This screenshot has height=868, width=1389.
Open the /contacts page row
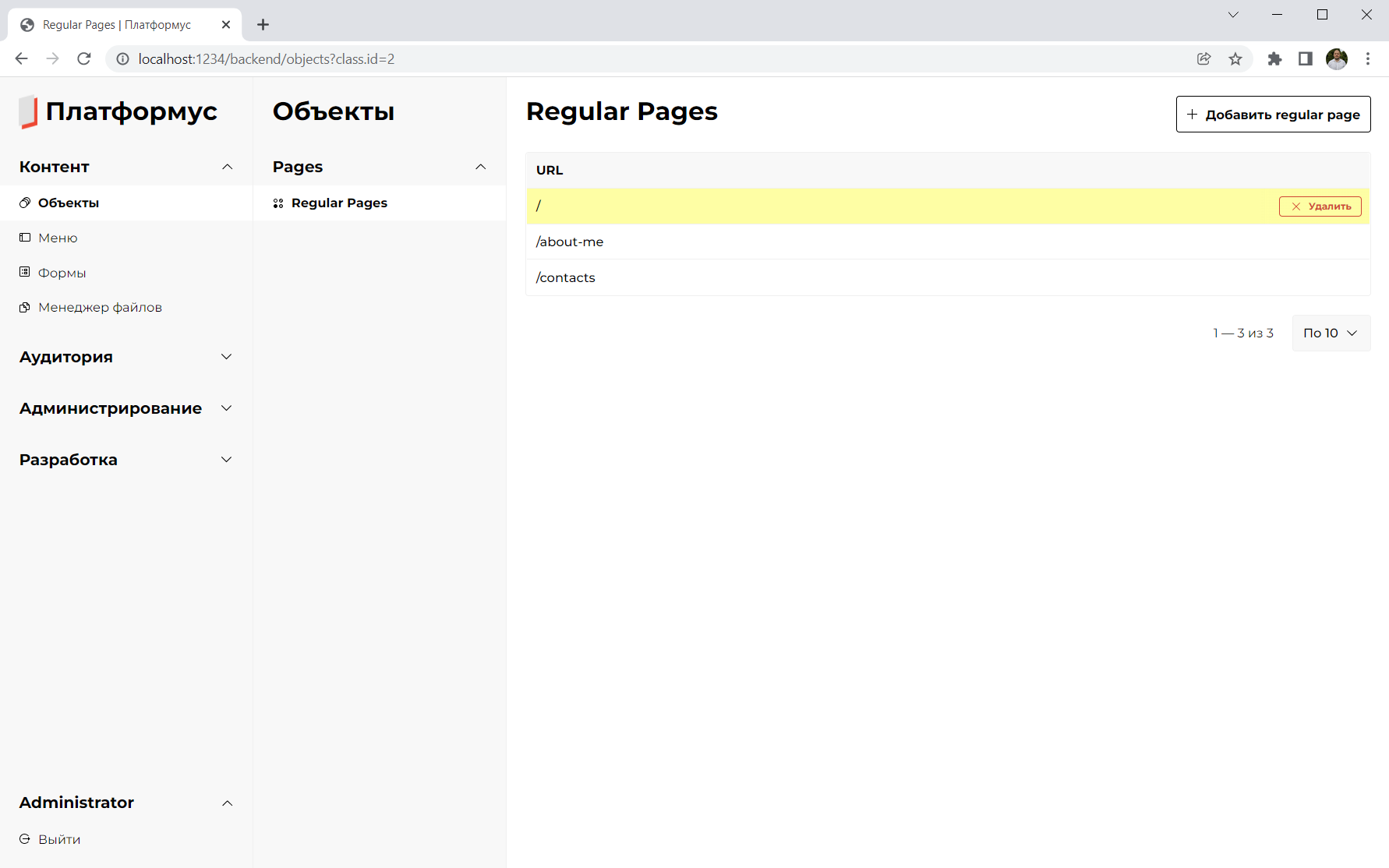pyautogui.click(x=566, y=277)
